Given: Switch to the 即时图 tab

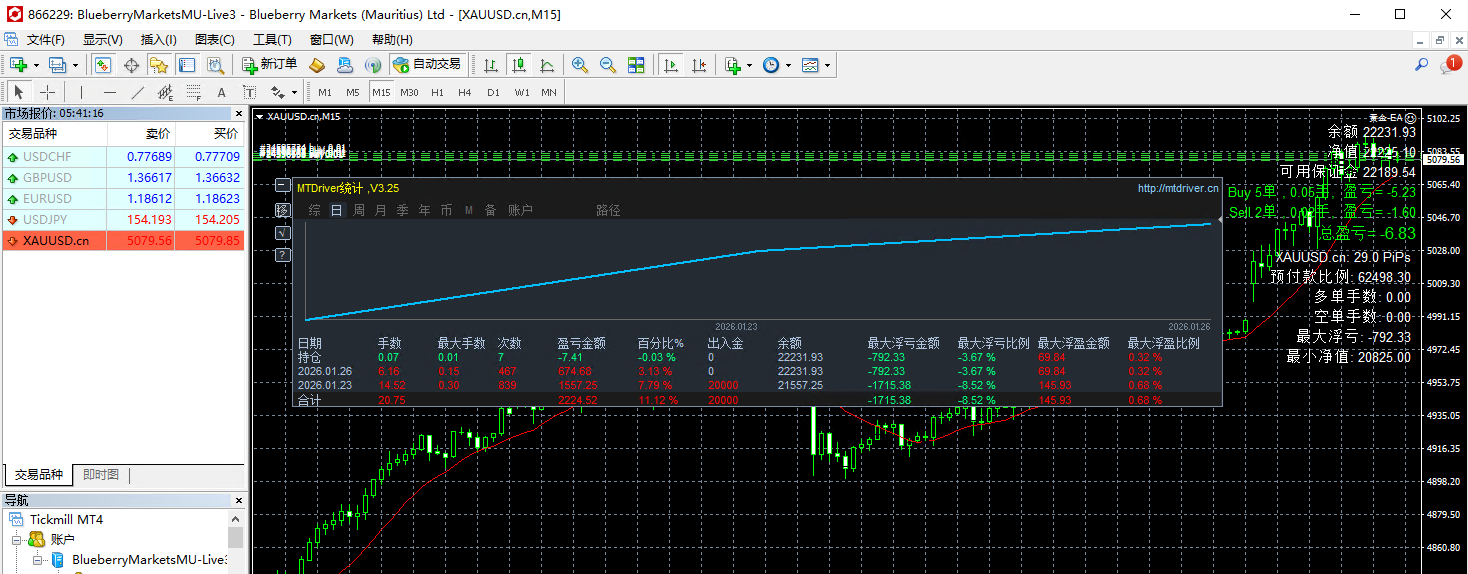Looking at the screenshot, I should tap(101, 475).
